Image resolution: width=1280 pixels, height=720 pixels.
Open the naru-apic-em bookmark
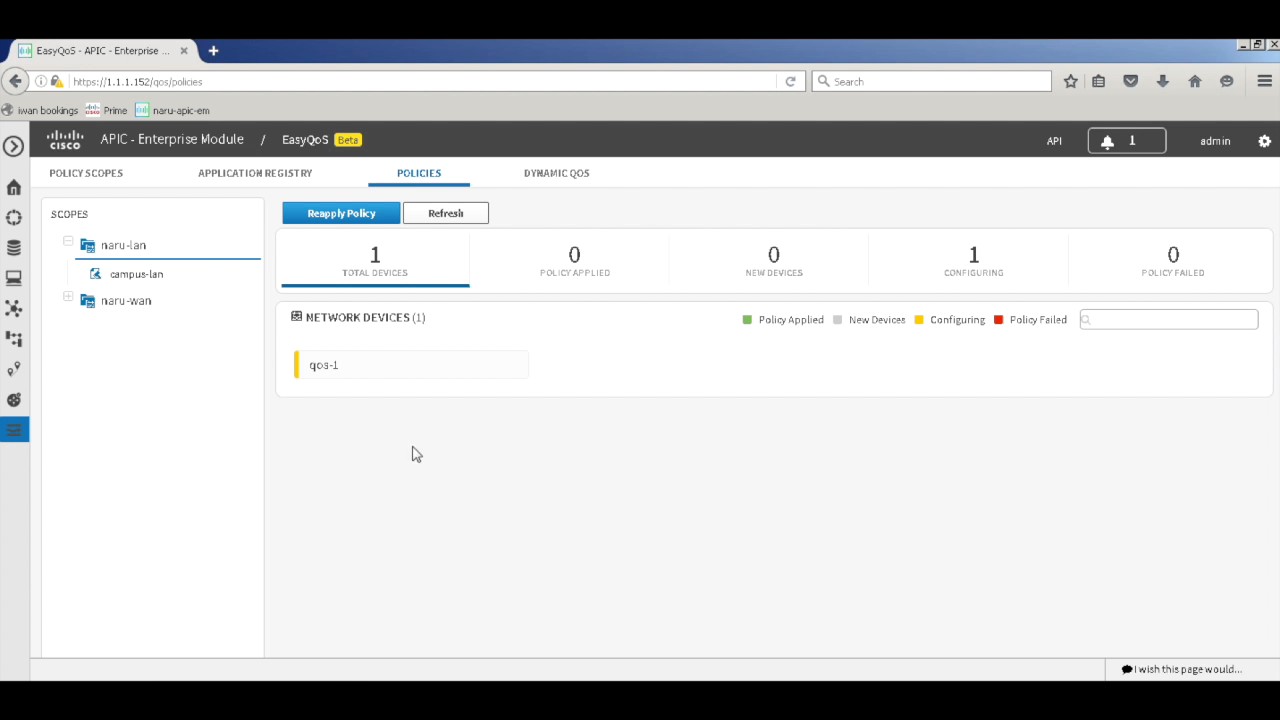tap(173, 110)
